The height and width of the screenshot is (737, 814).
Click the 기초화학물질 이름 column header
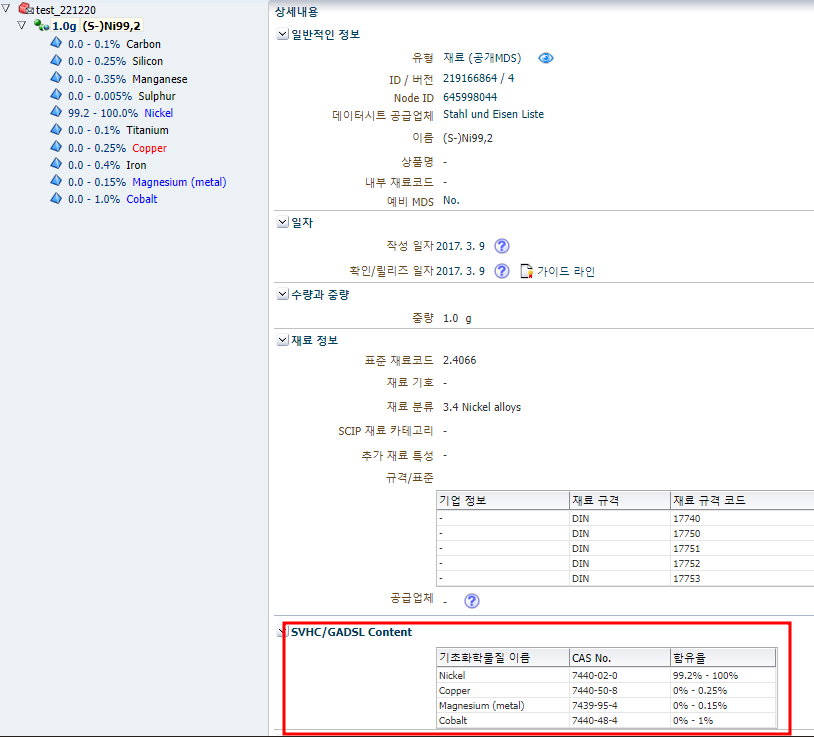[x=503, y=658]
